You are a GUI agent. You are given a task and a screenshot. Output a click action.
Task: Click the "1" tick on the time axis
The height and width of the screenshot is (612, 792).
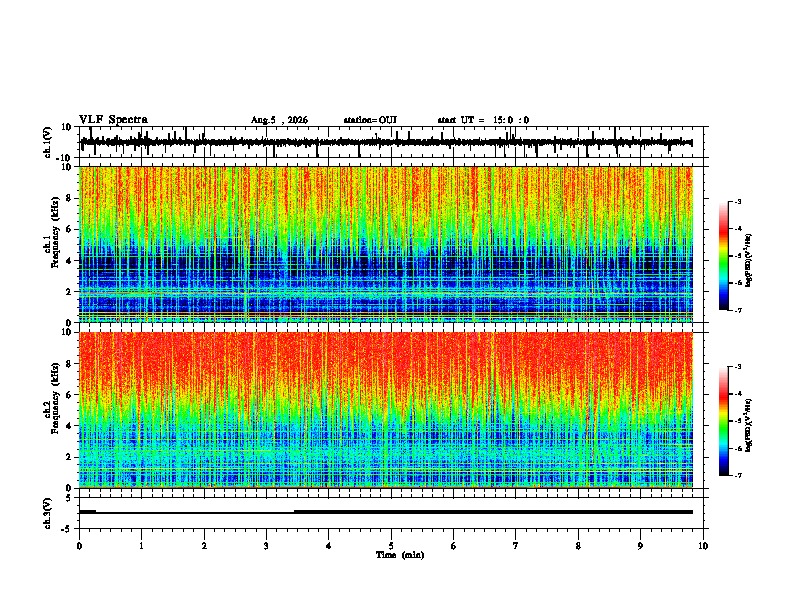tap(141, 546)
